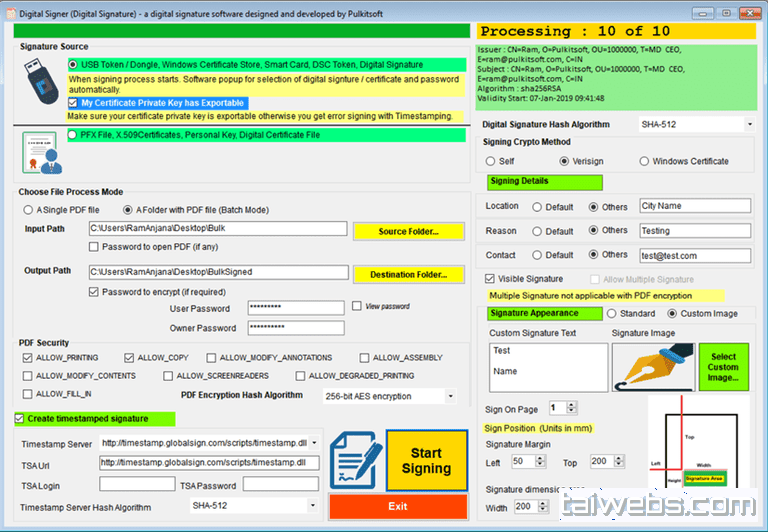Click the fountain pen signature image
Image resolution: width=768 pixels, height=532 pixels.
[652, 367]
